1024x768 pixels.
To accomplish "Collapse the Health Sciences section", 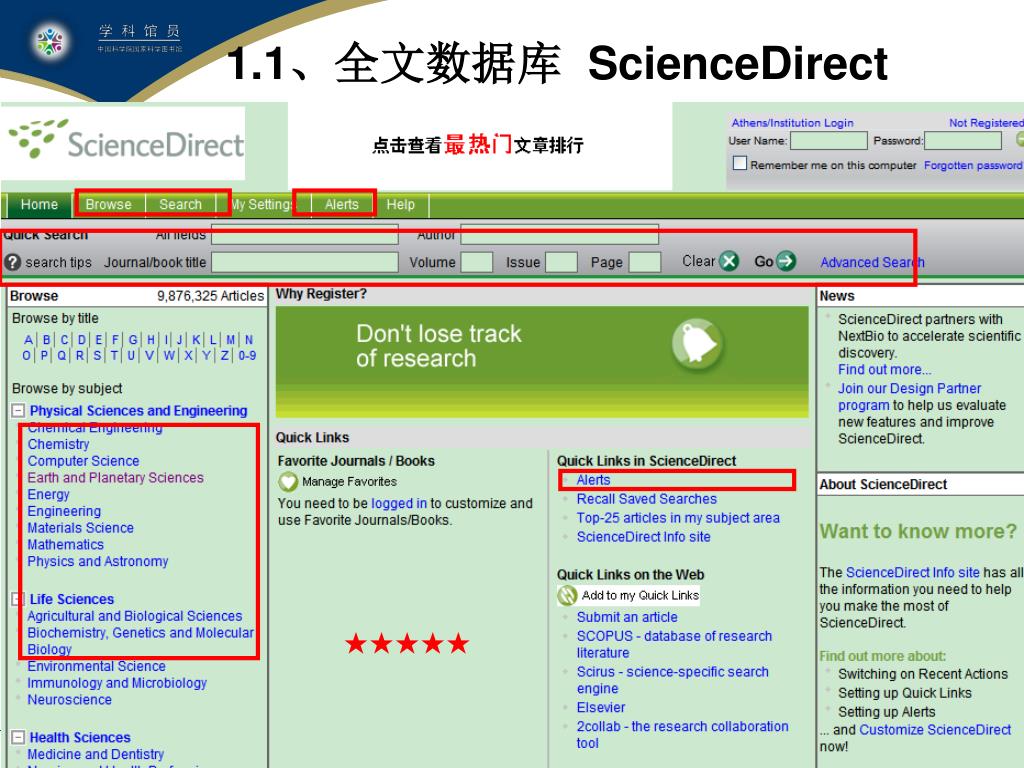I will pyautogui.click(x=18, y=737).
